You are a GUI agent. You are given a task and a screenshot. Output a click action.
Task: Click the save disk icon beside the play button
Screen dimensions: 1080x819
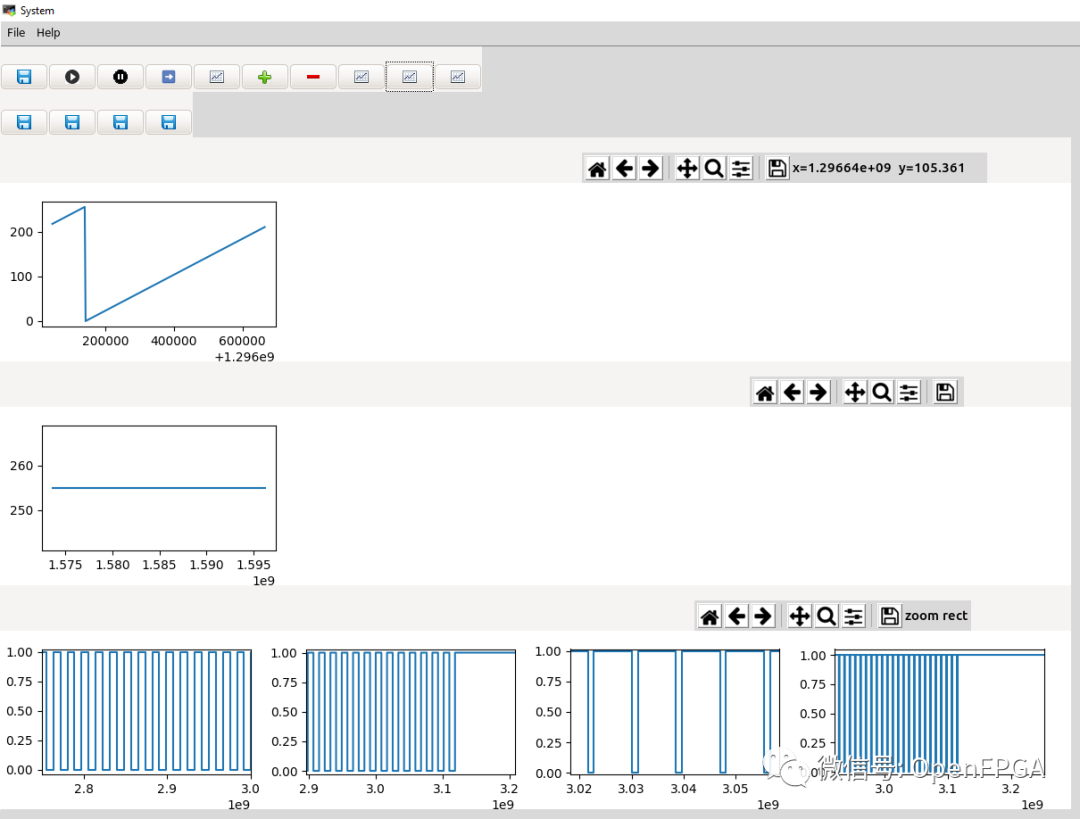[24, 76]
